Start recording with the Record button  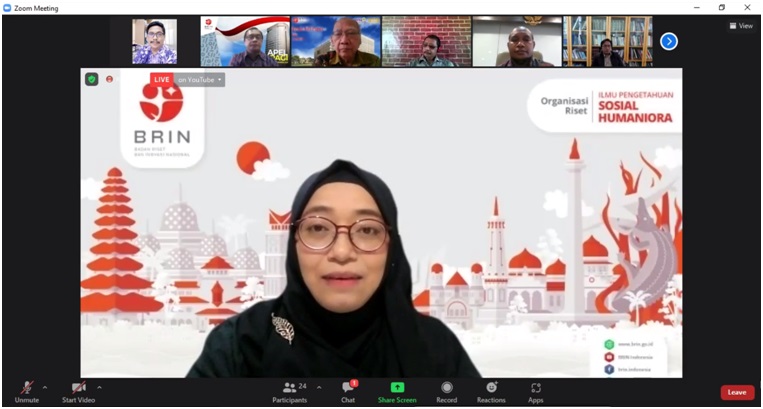[447, 390]
